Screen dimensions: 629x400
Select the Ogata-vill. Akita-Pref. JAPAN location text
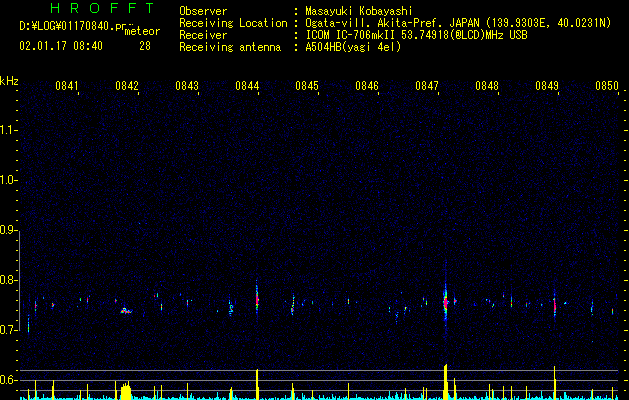coord(392,23)
